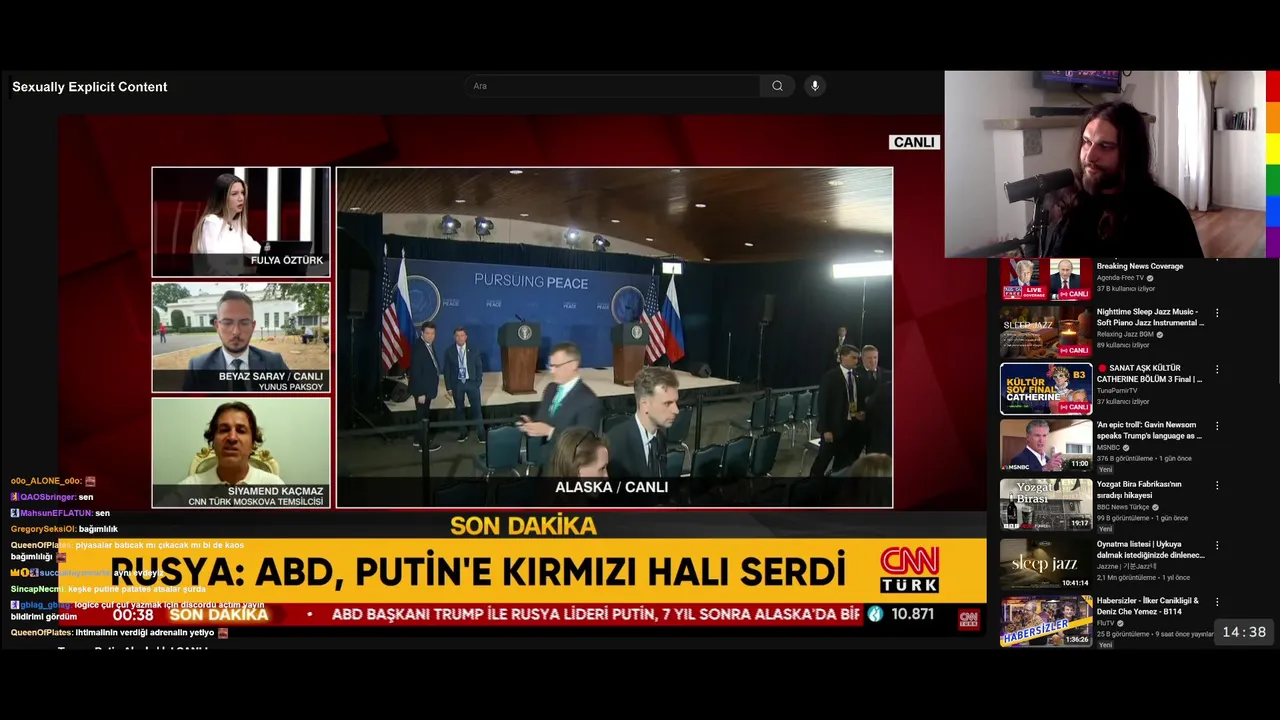Open options menu for SANAT AŞK KÜLTÜR video

1217,369
